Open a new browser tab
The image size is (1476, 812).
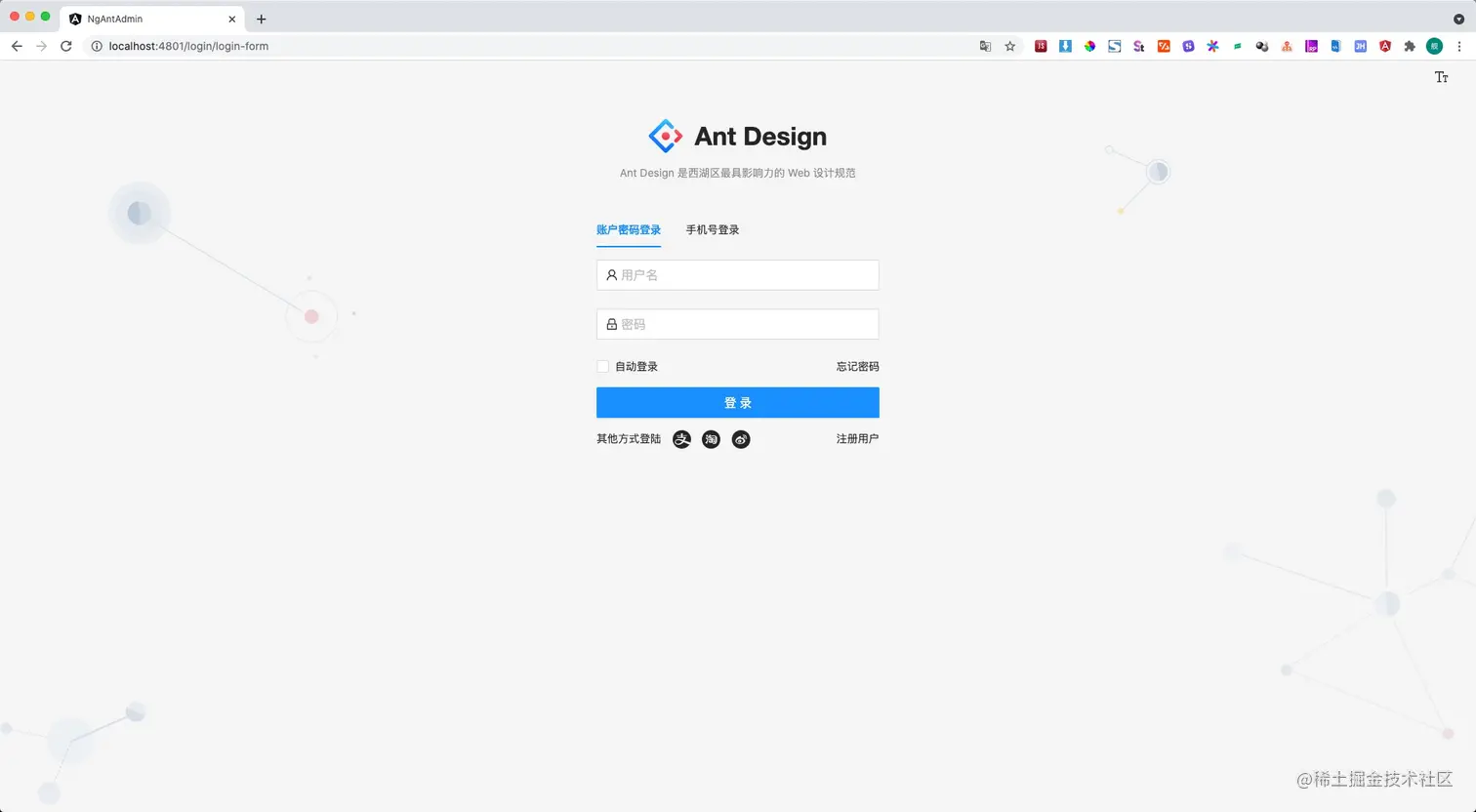click(x=261, y=19)
